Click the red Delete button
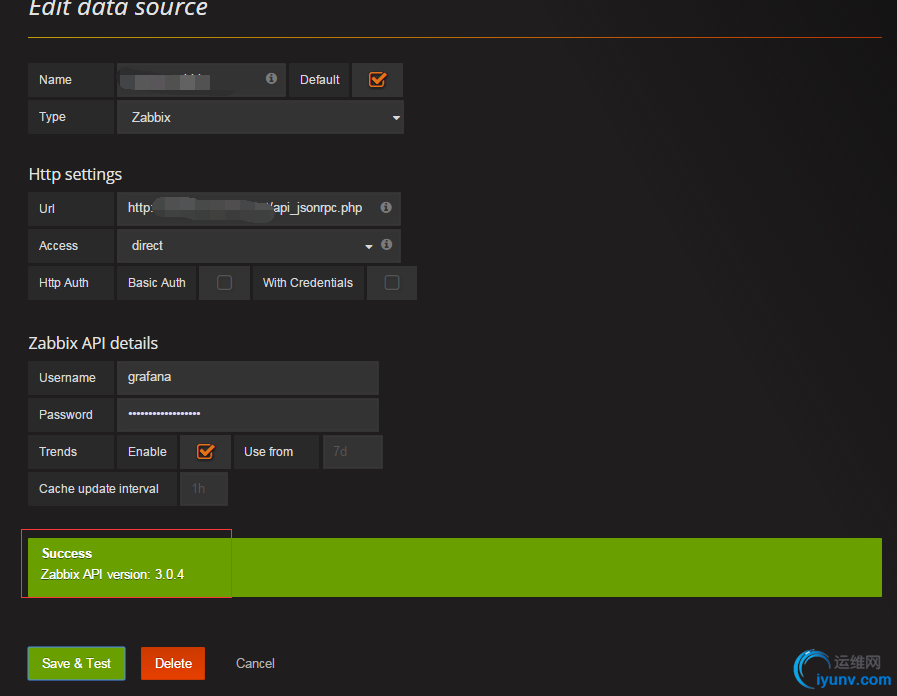The width and height of the screenshot is (897, 696). (x=173, y=663)
